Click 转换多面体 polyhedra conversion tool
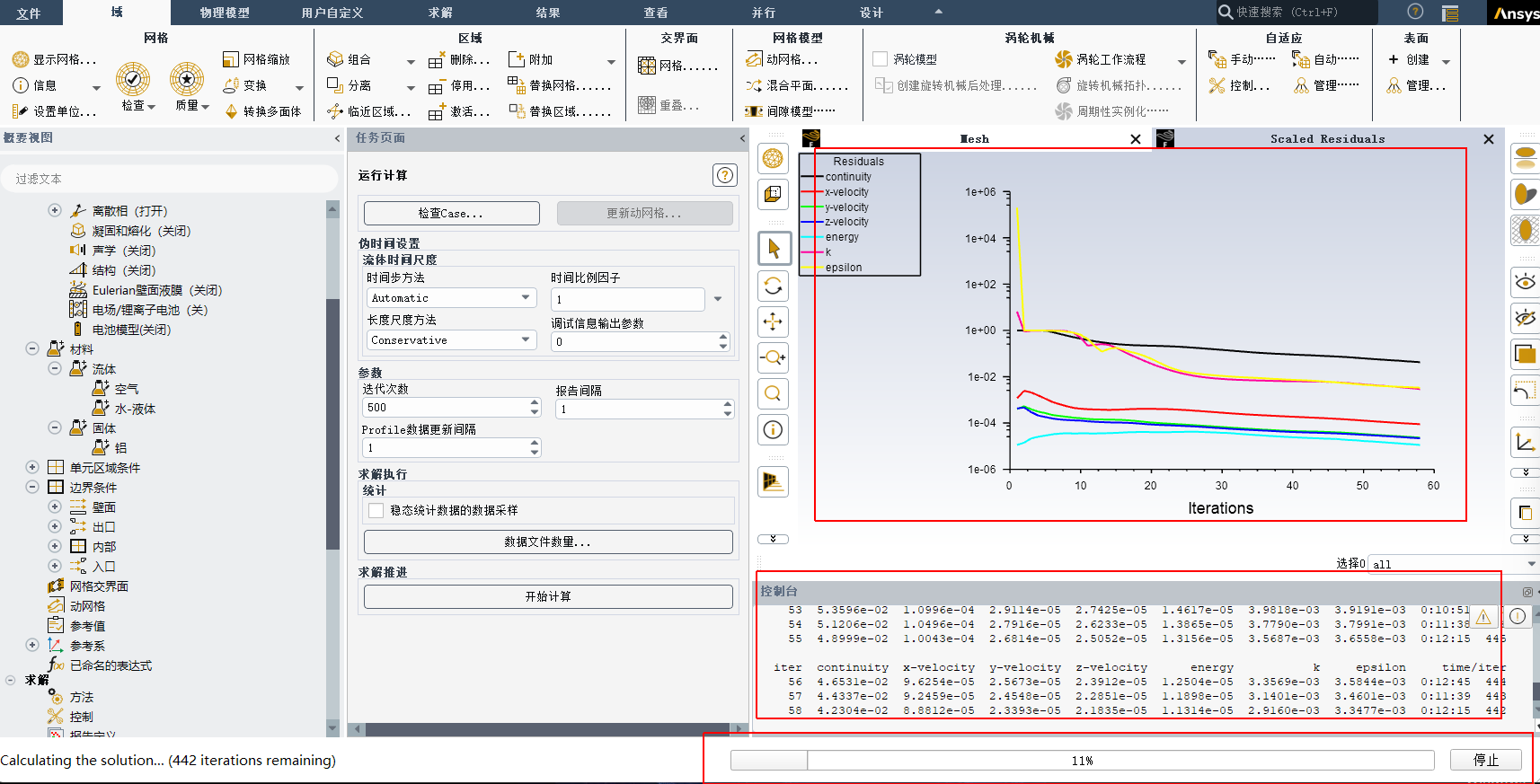Image resolution: width=1540 pixels, height=784 pixels. pyautogui.click(x=231, y=111)
